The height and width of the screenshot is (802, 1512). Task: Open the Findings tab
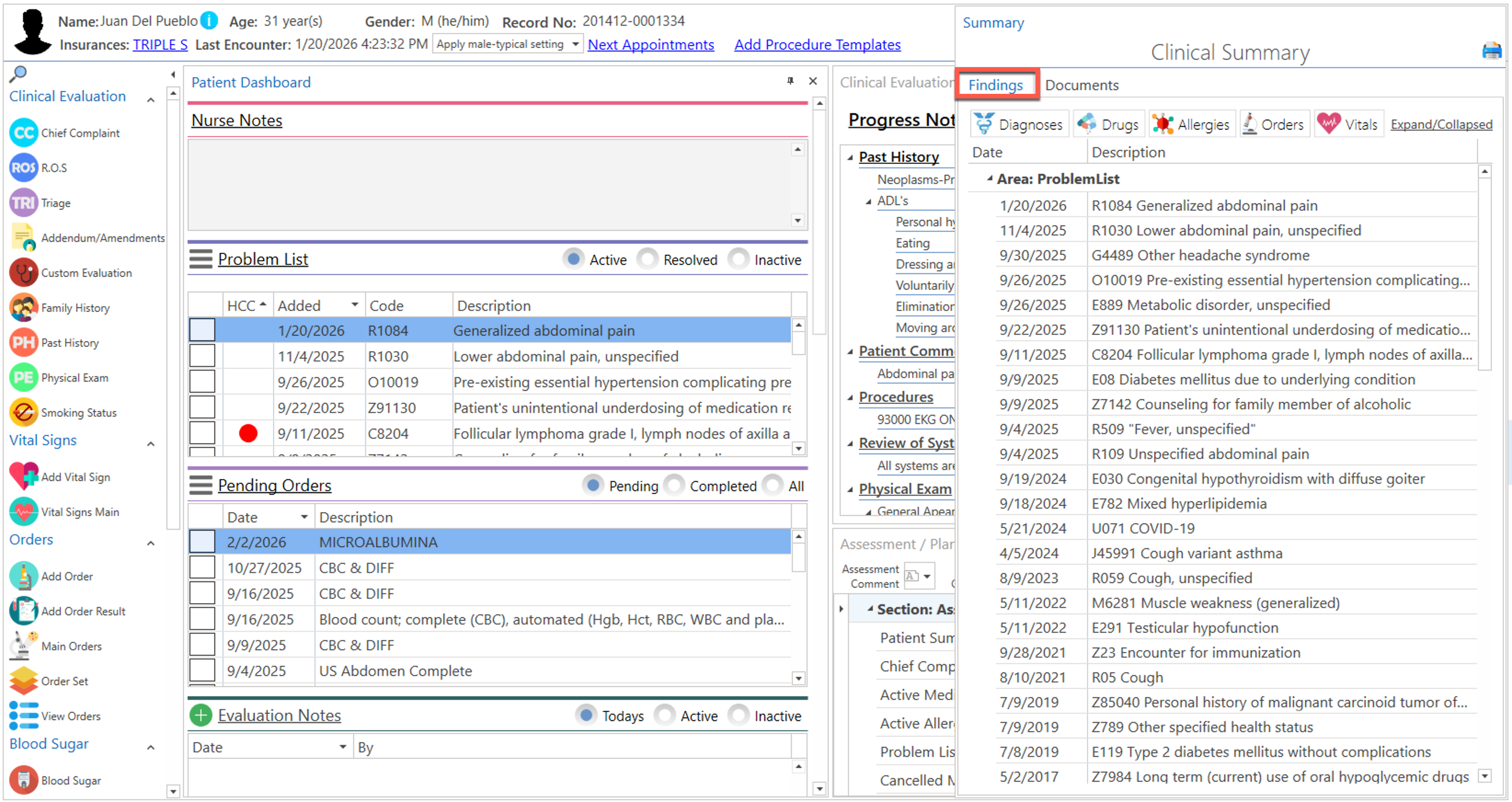coord(996,85)
